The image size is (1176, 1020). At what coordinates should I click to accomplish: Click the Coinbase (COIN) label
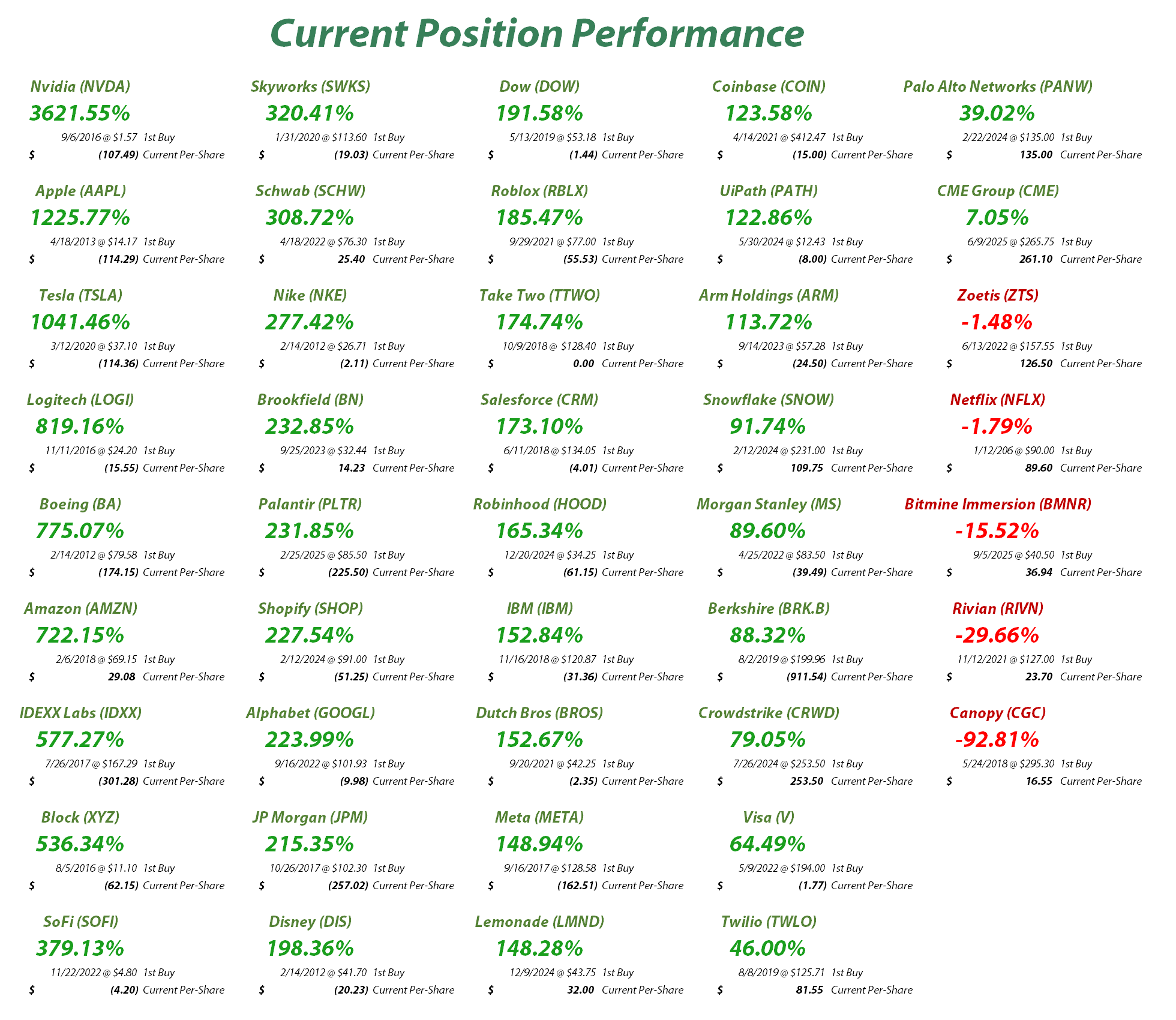[x=769, y=86]
